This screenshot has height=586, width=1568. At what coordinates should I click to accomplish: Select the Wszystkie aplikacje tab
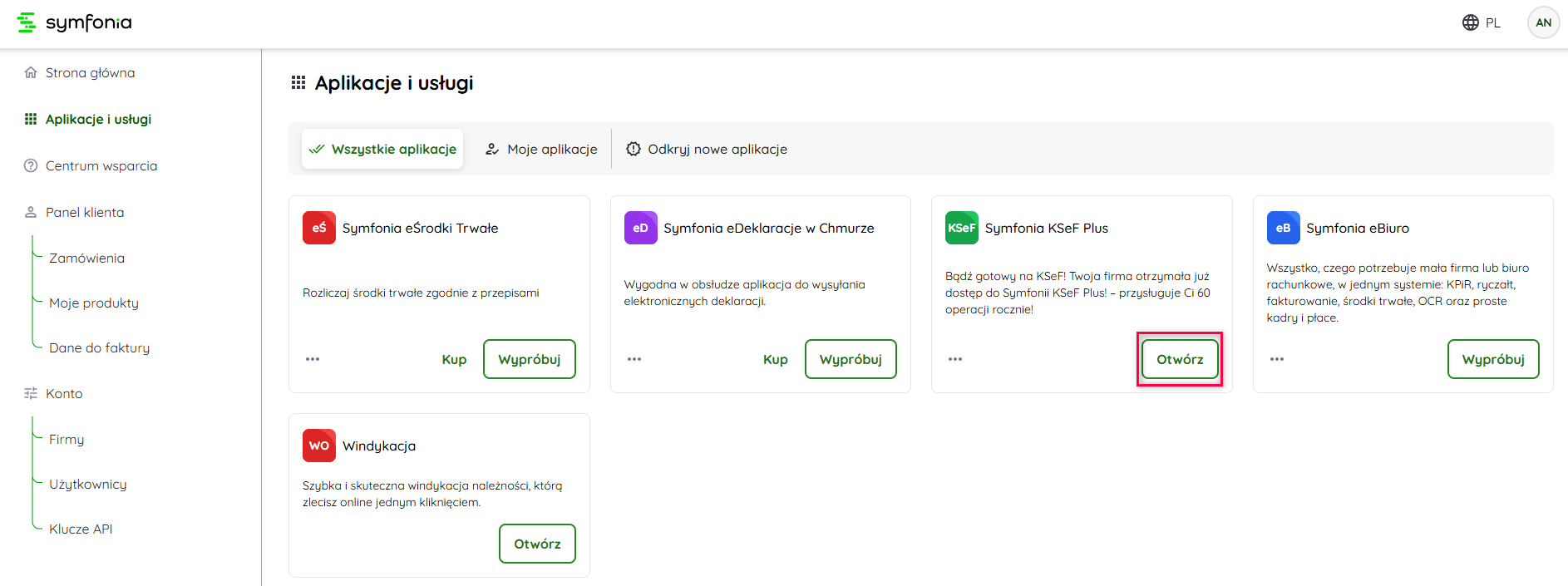point(382,150)
